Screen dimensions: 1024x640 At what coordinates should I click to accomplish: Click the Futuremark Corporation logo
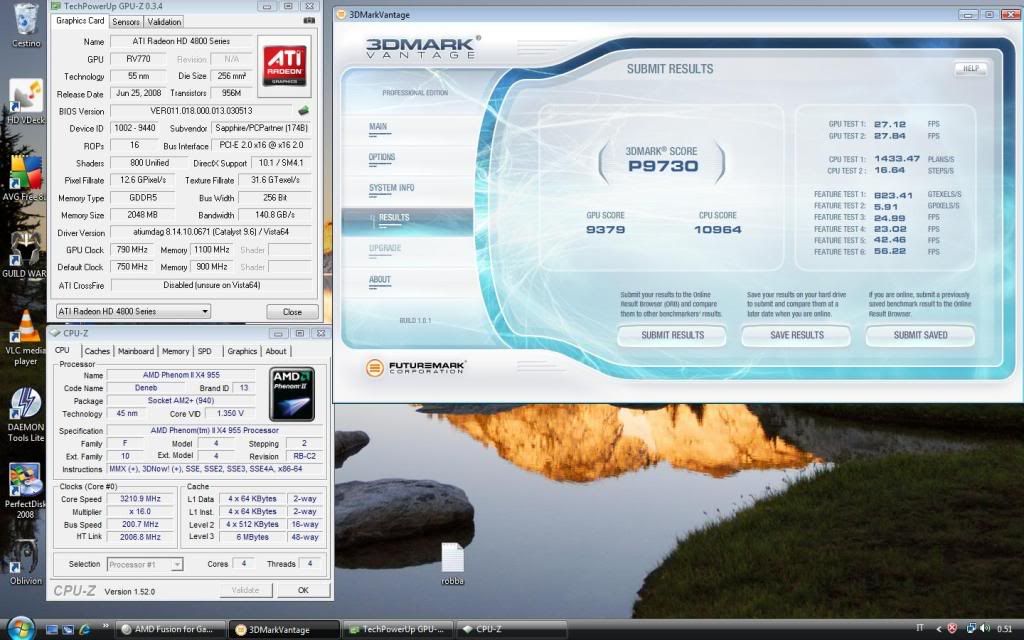tap(415, 368)
